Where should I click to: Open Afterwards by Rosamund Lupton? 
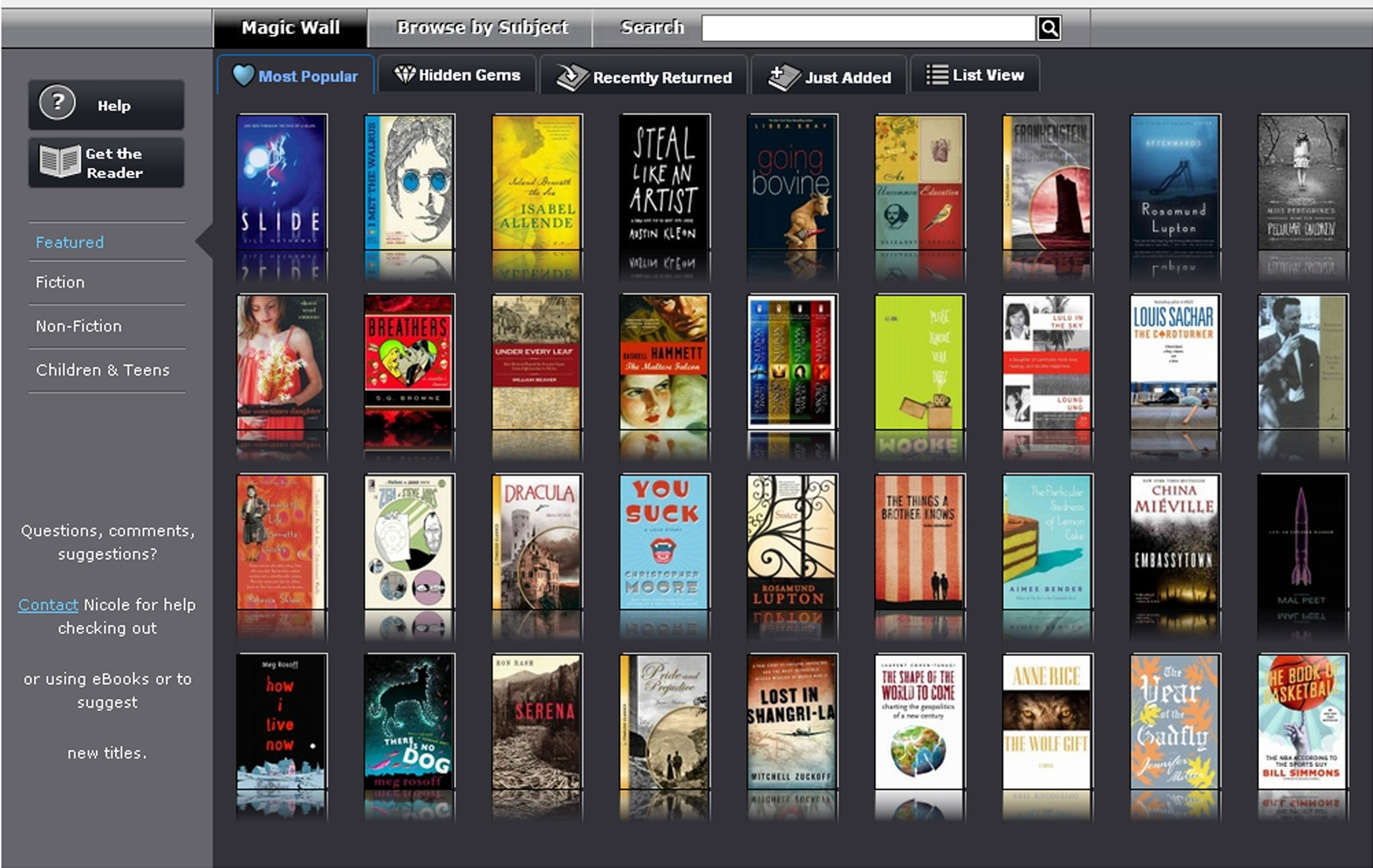coord(1175,182)
